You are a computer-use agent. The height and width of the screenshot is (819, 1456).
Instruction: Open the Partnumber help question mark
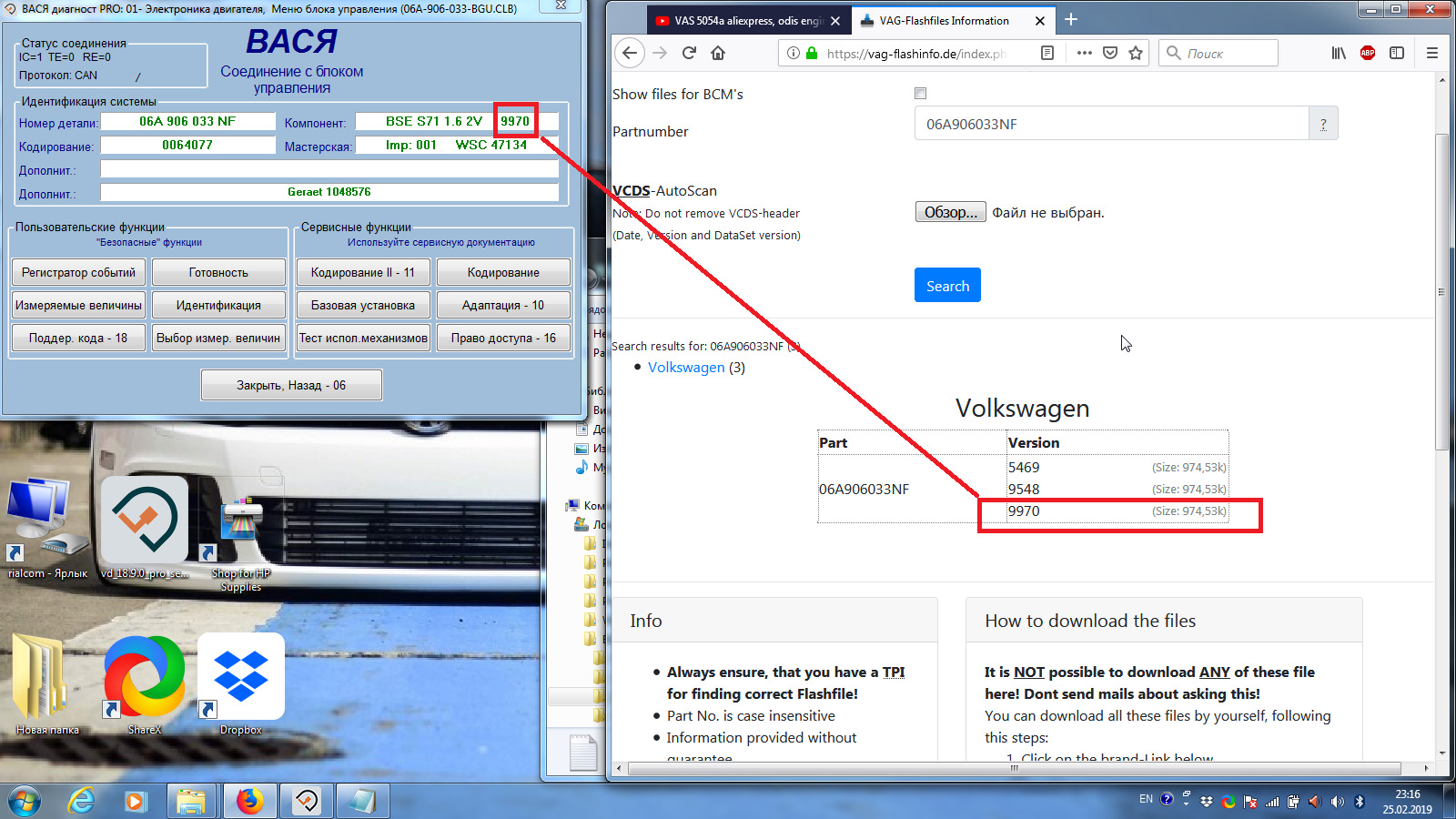pos(1323,124)
